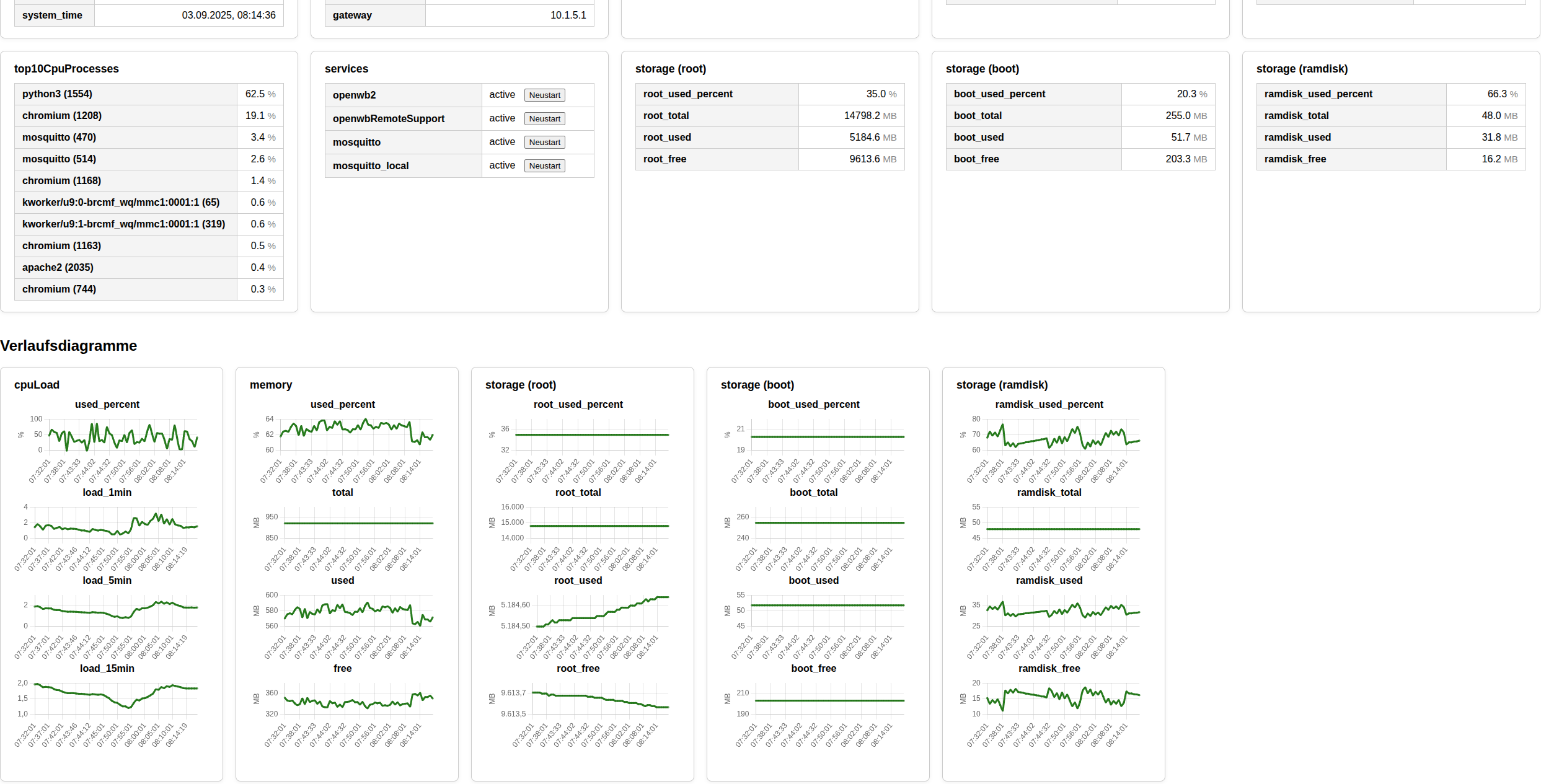Open the load_15min chart
Viewport: 1541px width, 784px height.
[116, 699]
